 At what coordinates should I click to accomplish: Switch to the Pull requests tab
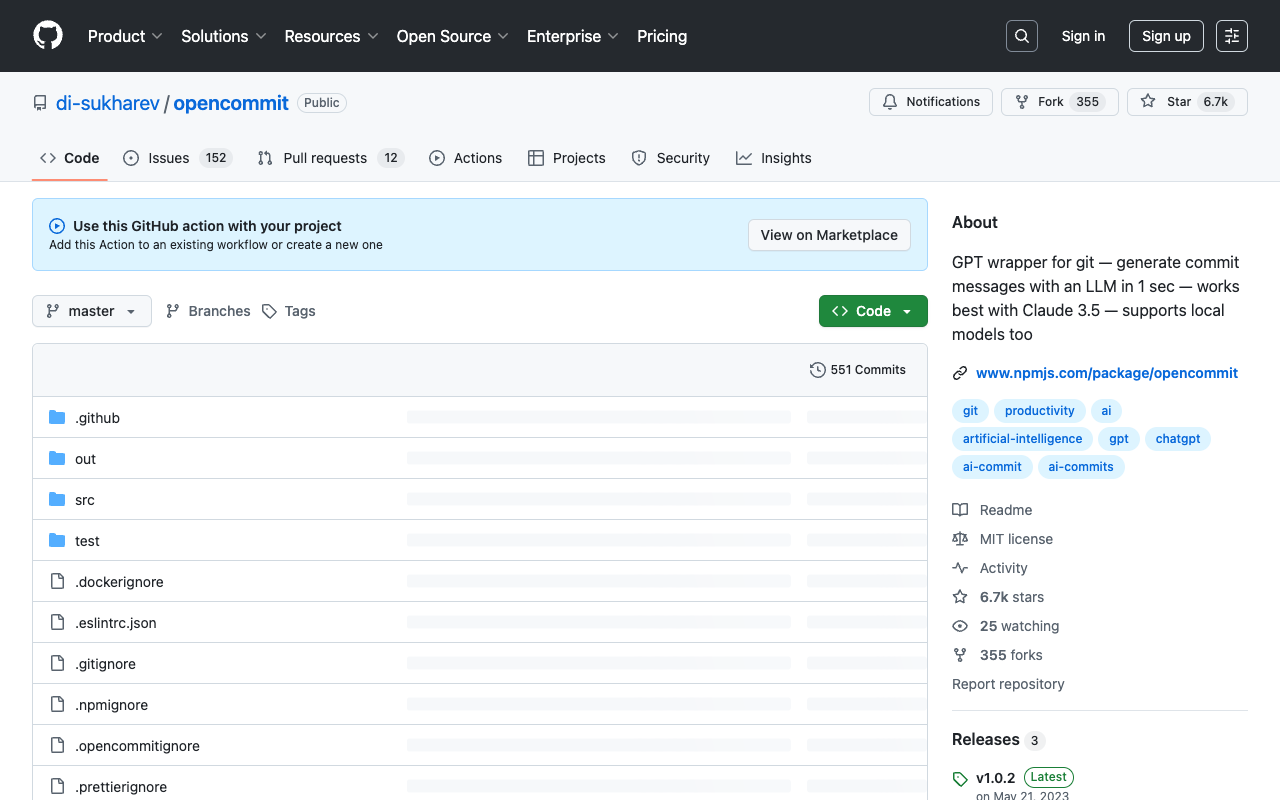(x=330, y=158)
